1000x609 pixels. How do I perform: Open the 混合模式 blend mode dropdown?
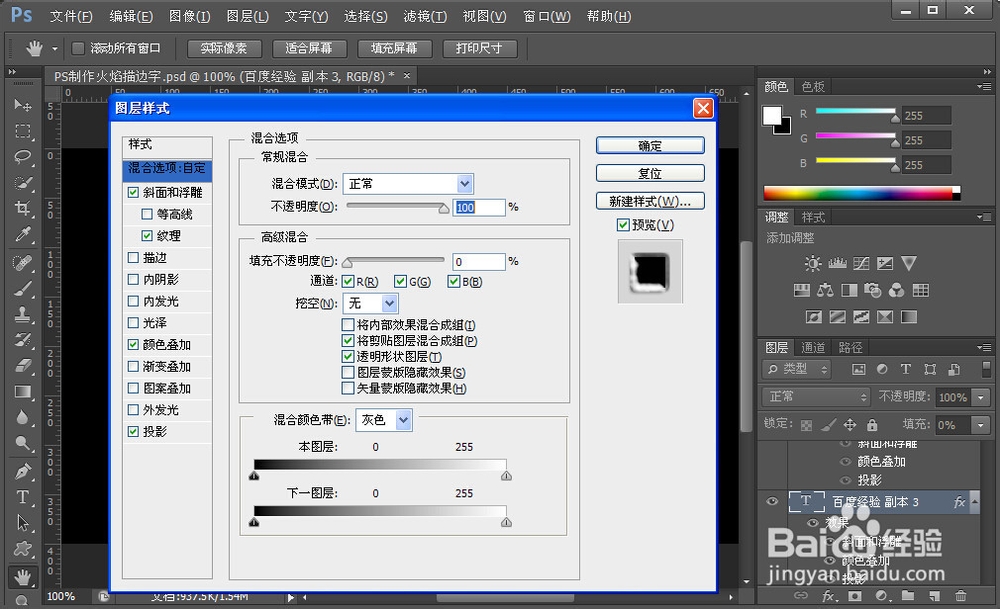click(x=408, y=184)
